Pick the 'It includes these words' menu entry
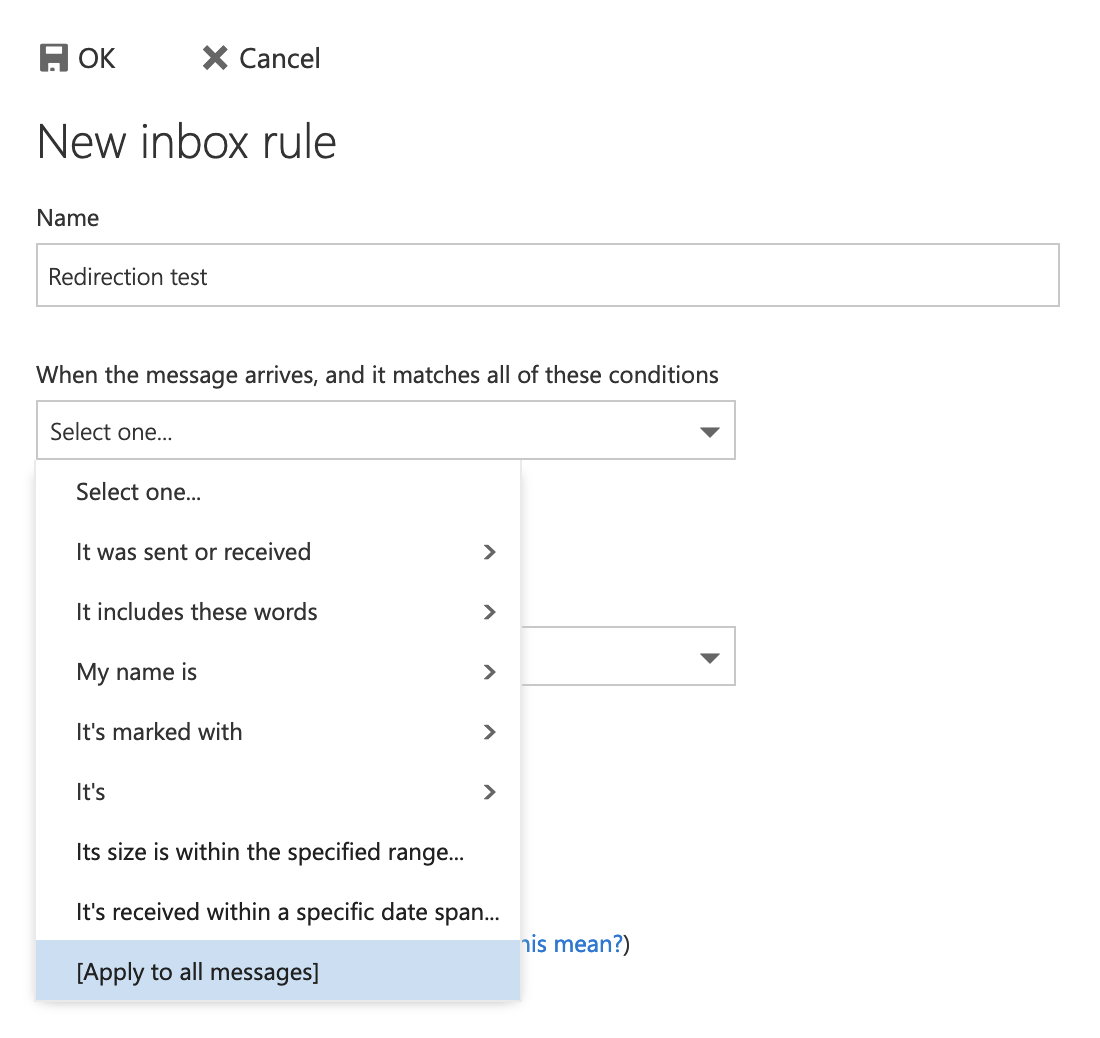Viewport: 1100px width, 1038px height. 197,612
